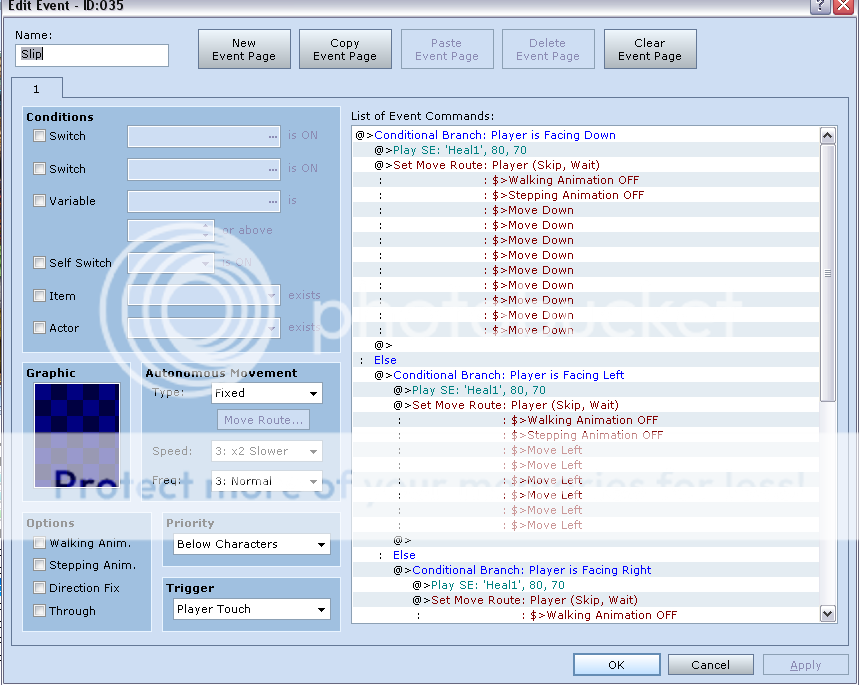Click the Help question mark icon in title bar
This screenshot has height=685, width=859.
pos(818,6)
